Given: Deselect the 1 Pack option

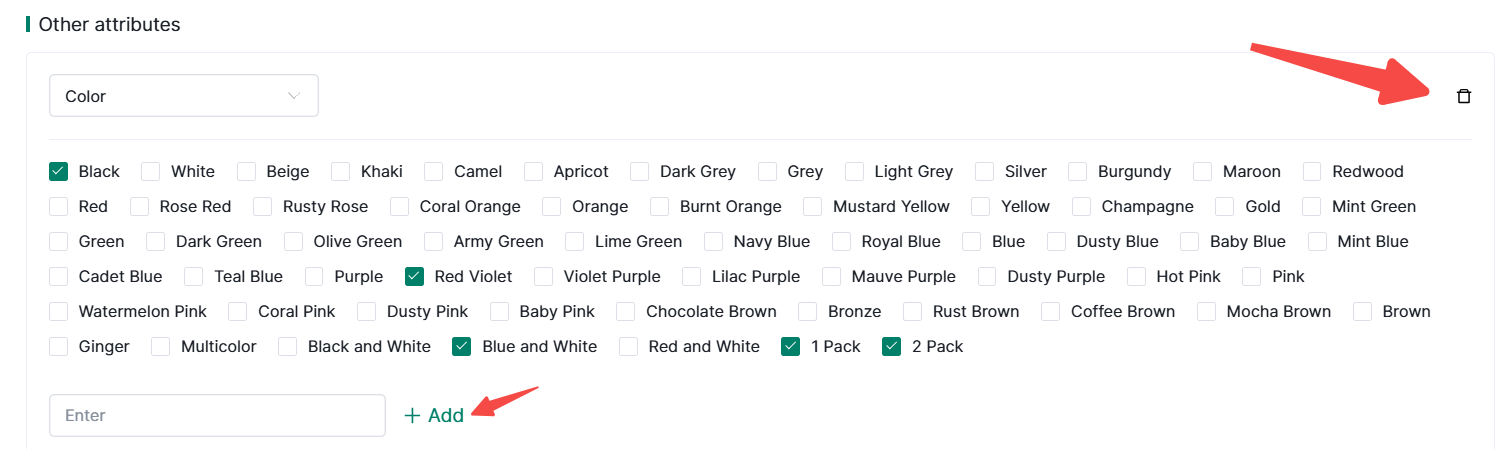Looking at the screenshot, I should 791,346.
